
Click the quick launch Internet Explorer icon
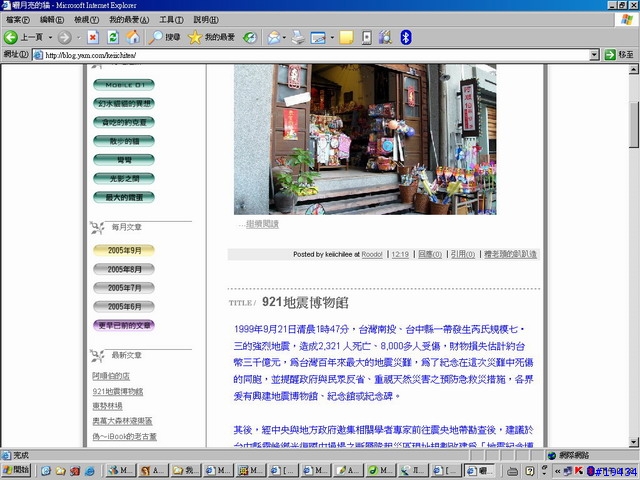[x=90, y=471]
